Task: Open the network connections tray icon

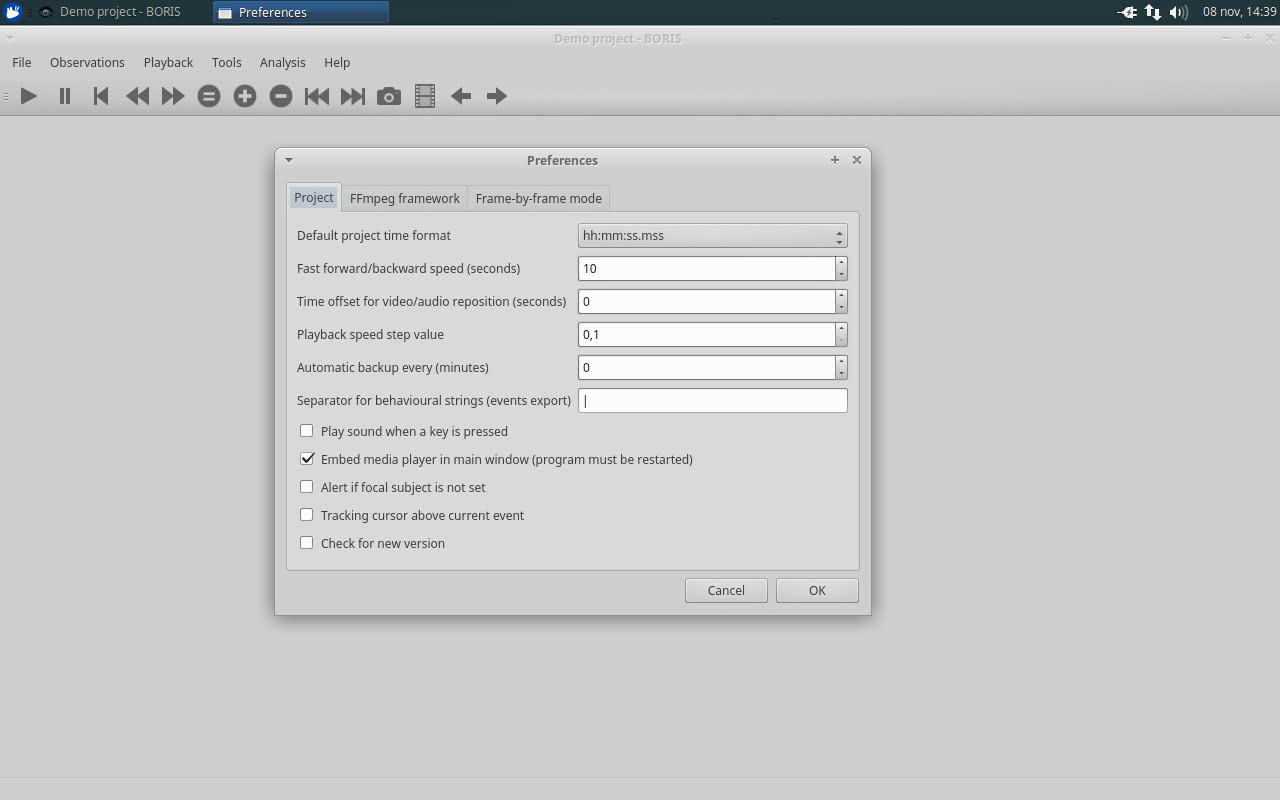Action: pyautogui.click(x=1153, y=12)
